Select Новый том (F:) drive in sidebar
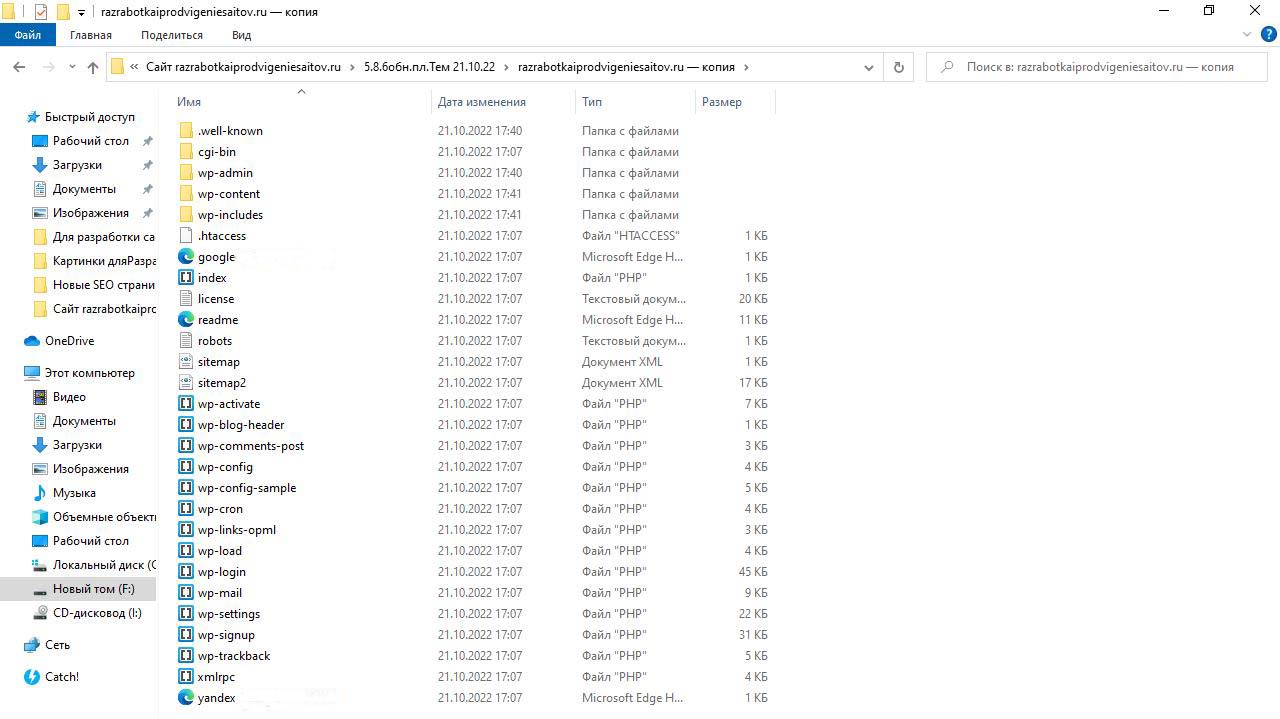Screen dimensions: 1280x719 [x=93, y=589]
